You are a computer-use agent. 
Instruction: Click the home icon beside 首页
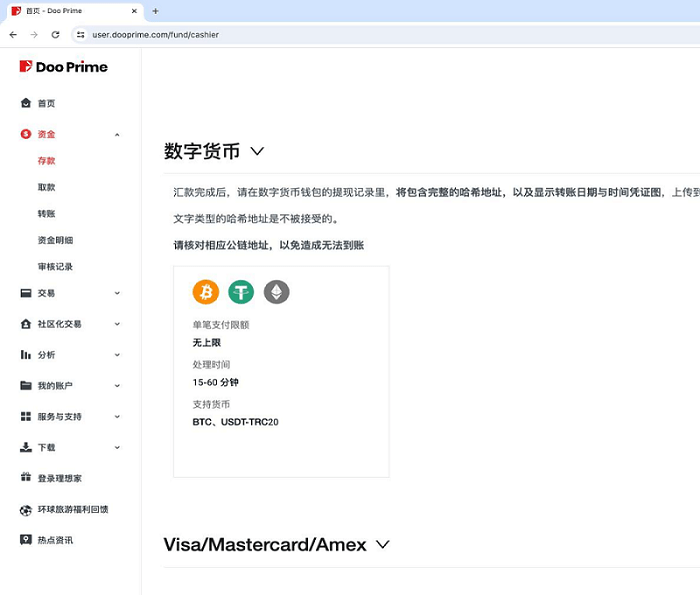click(x=26, y=103)
